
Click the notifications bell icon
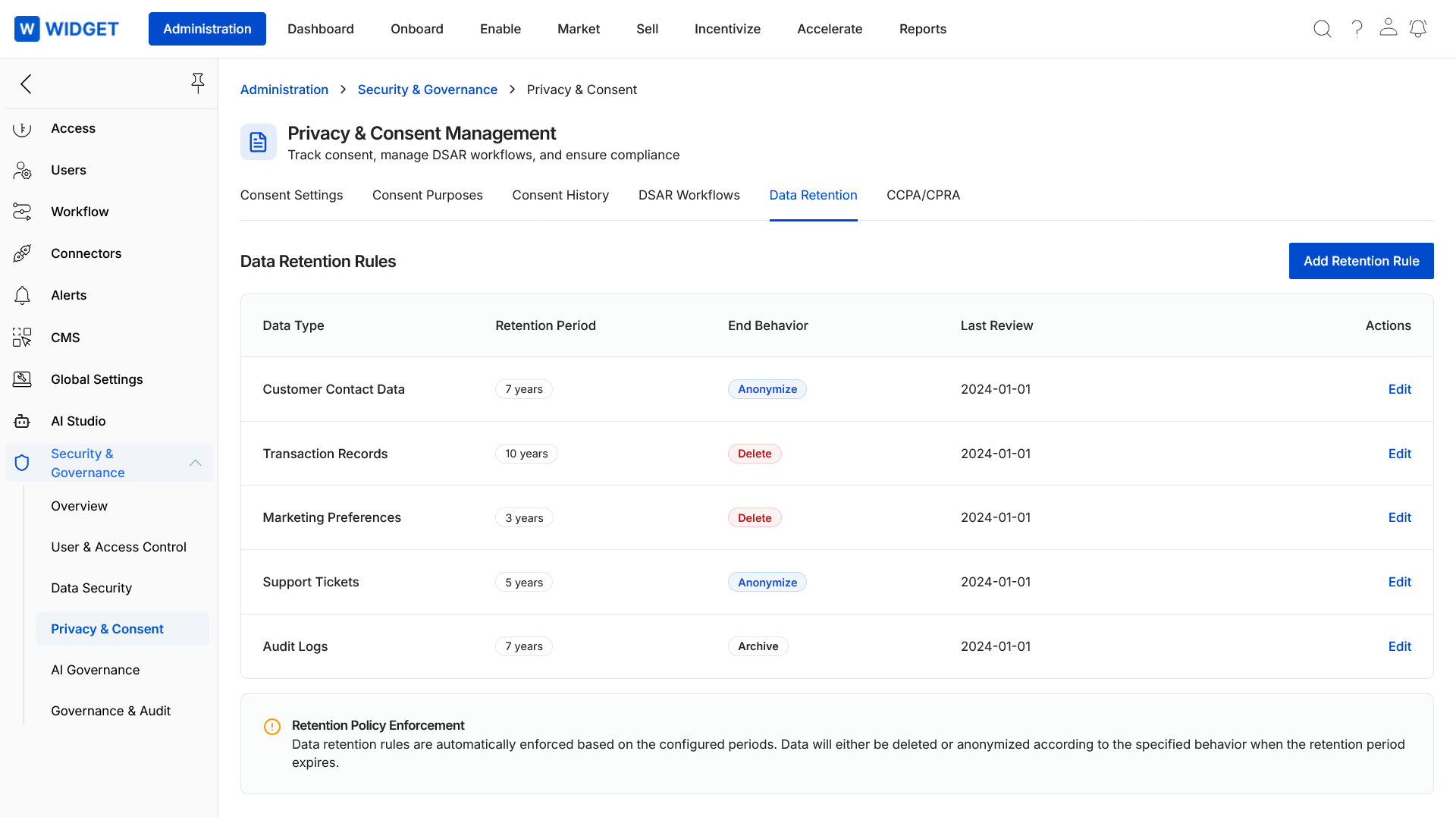(x=1417, y=29)
